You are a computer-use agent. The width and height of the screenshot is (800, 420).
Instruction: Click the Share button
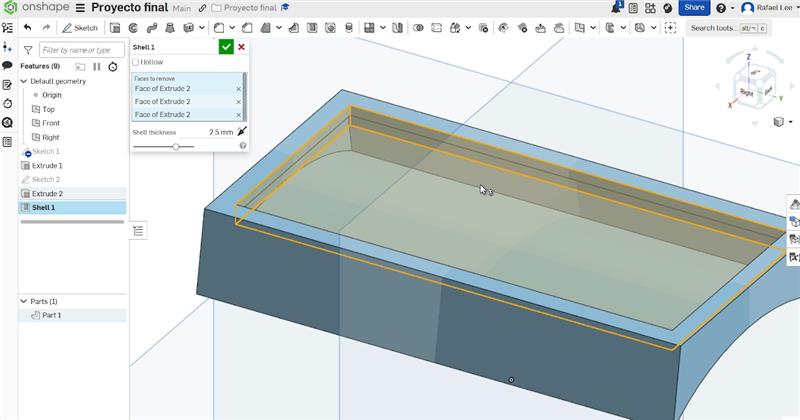(x=694, y=8)
